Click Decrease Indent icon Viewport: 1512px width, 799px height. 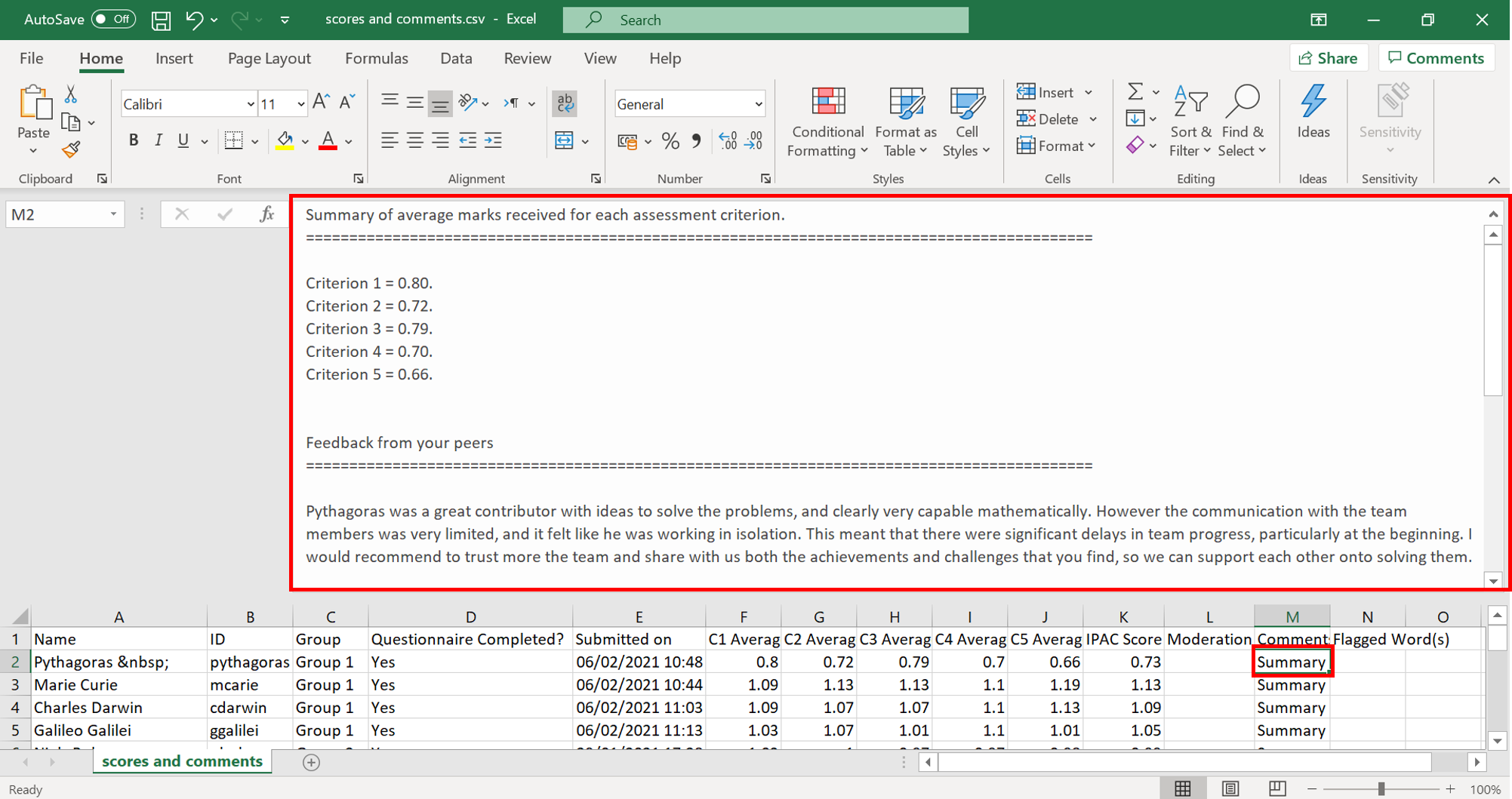tap(467, 140)
